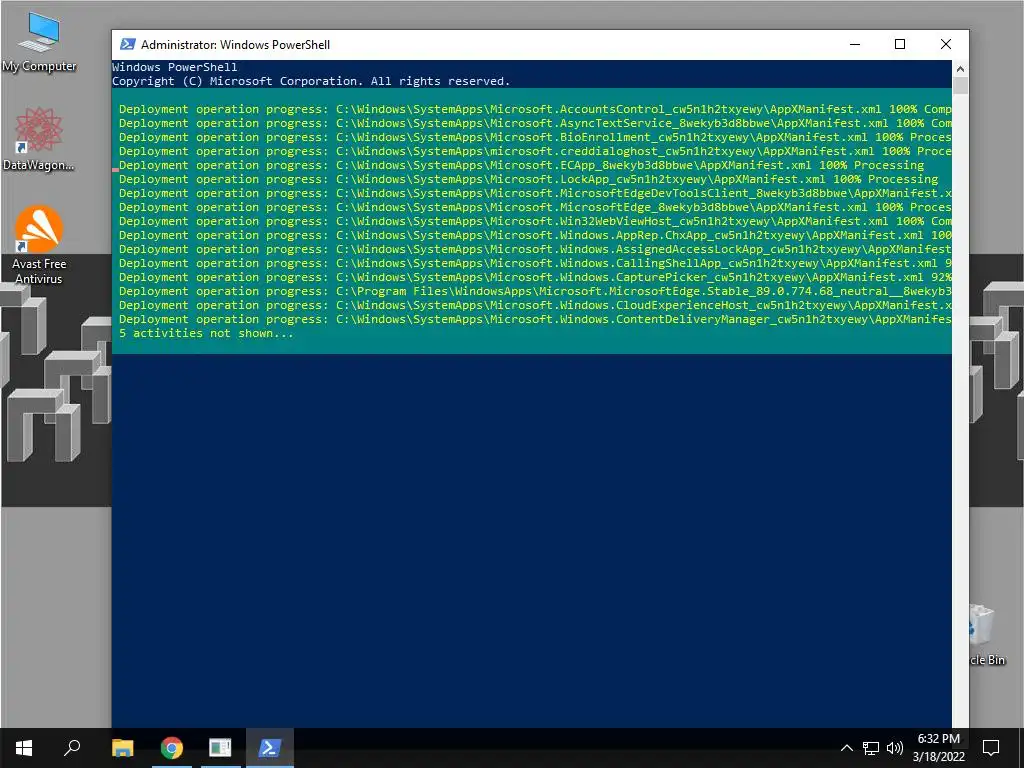Click the microsoft.creddialoghost progress line
The height and width of the screenshot is (768, 1024).
[535, 151]
